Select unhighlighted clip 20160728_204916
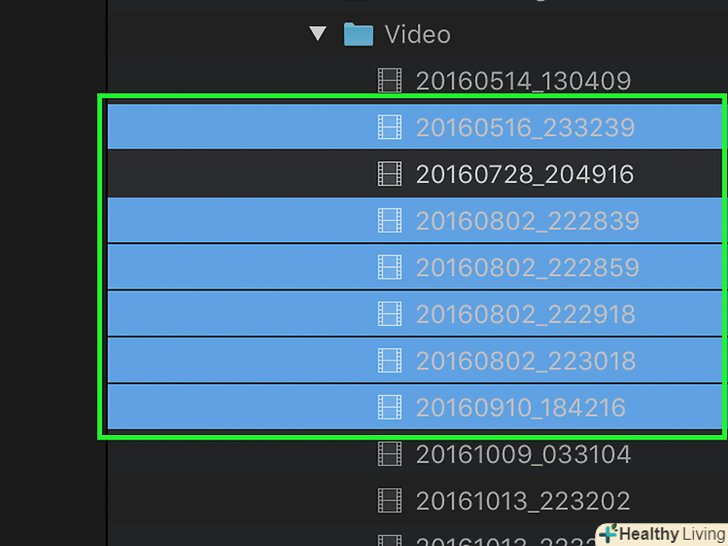This screenshot has height=546, width=728. 525,175
